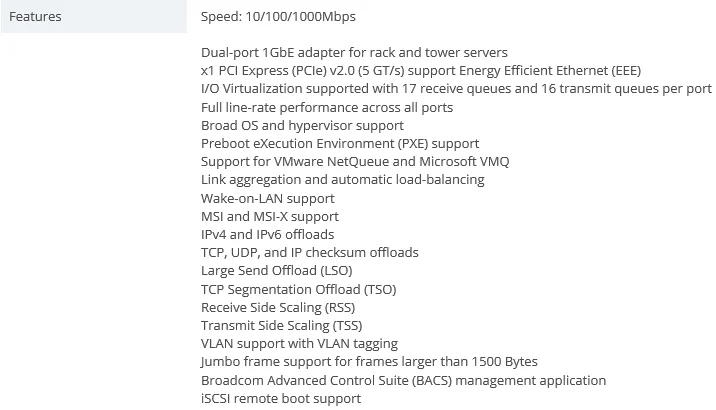This screenshot has height=410, width=716.
Task: Click MSI and MSI-X support text
Action: tap(269, 216)
